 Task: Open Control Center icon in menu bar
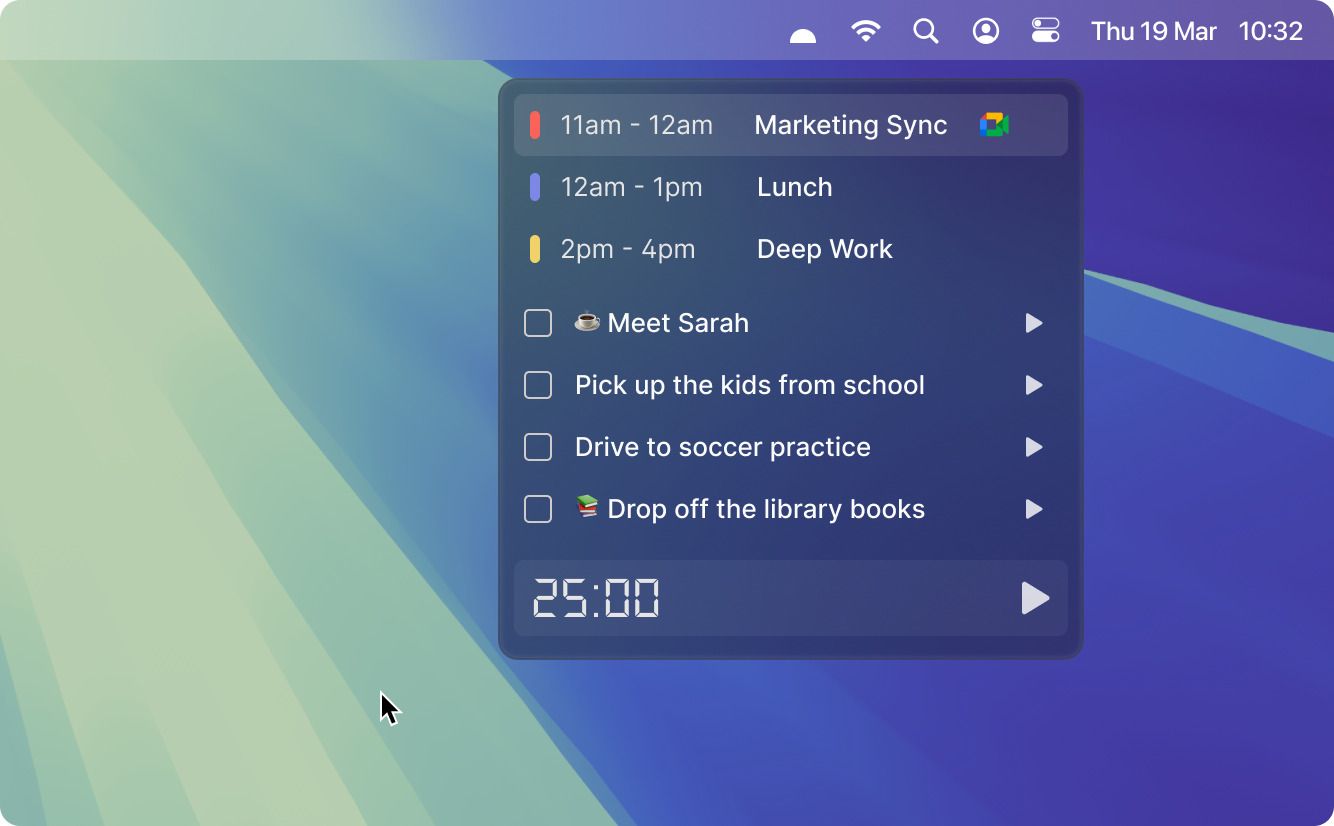tap(1046, 31)
